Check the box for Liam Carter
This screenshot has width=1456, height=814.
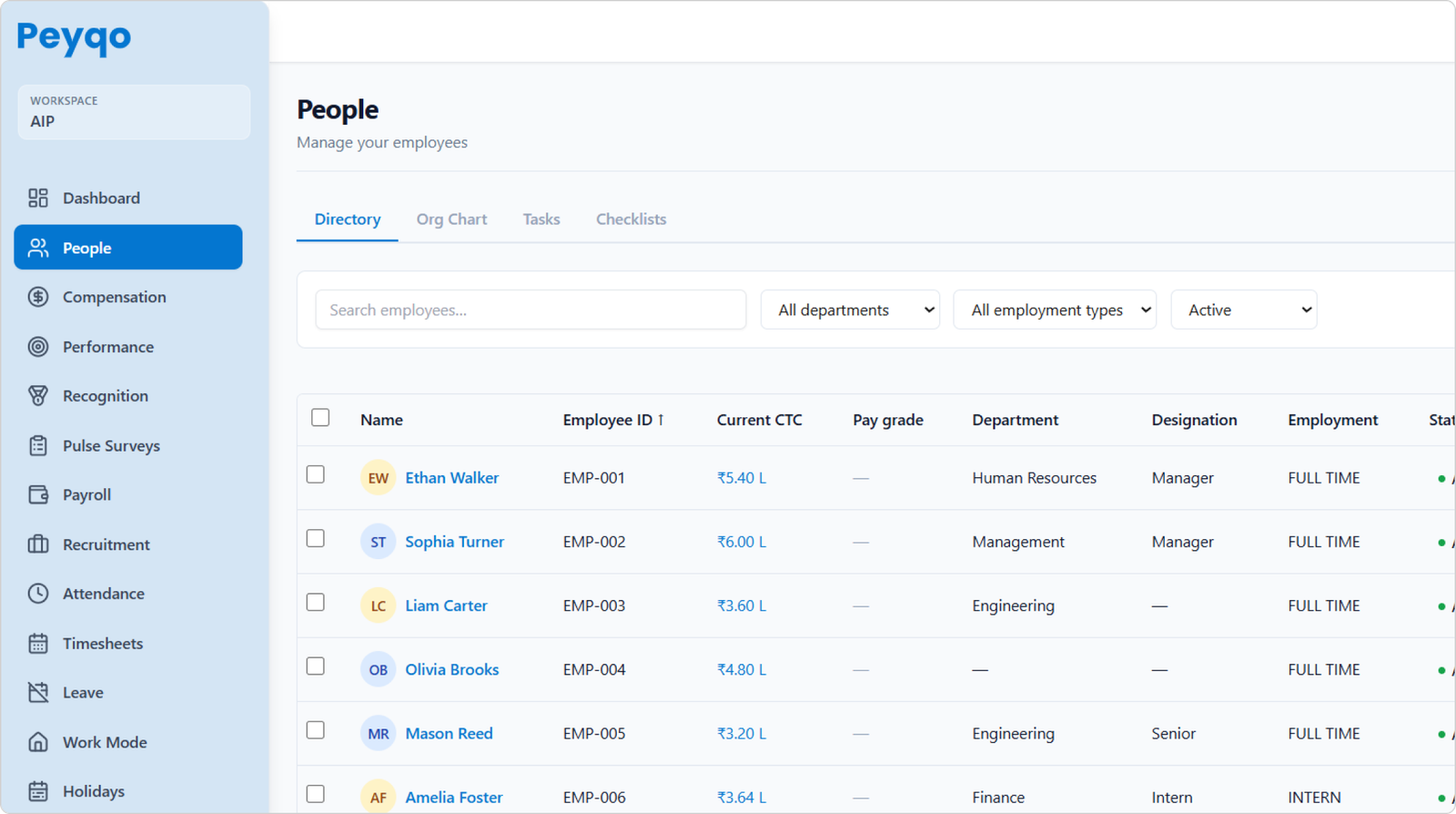[316, 602]
